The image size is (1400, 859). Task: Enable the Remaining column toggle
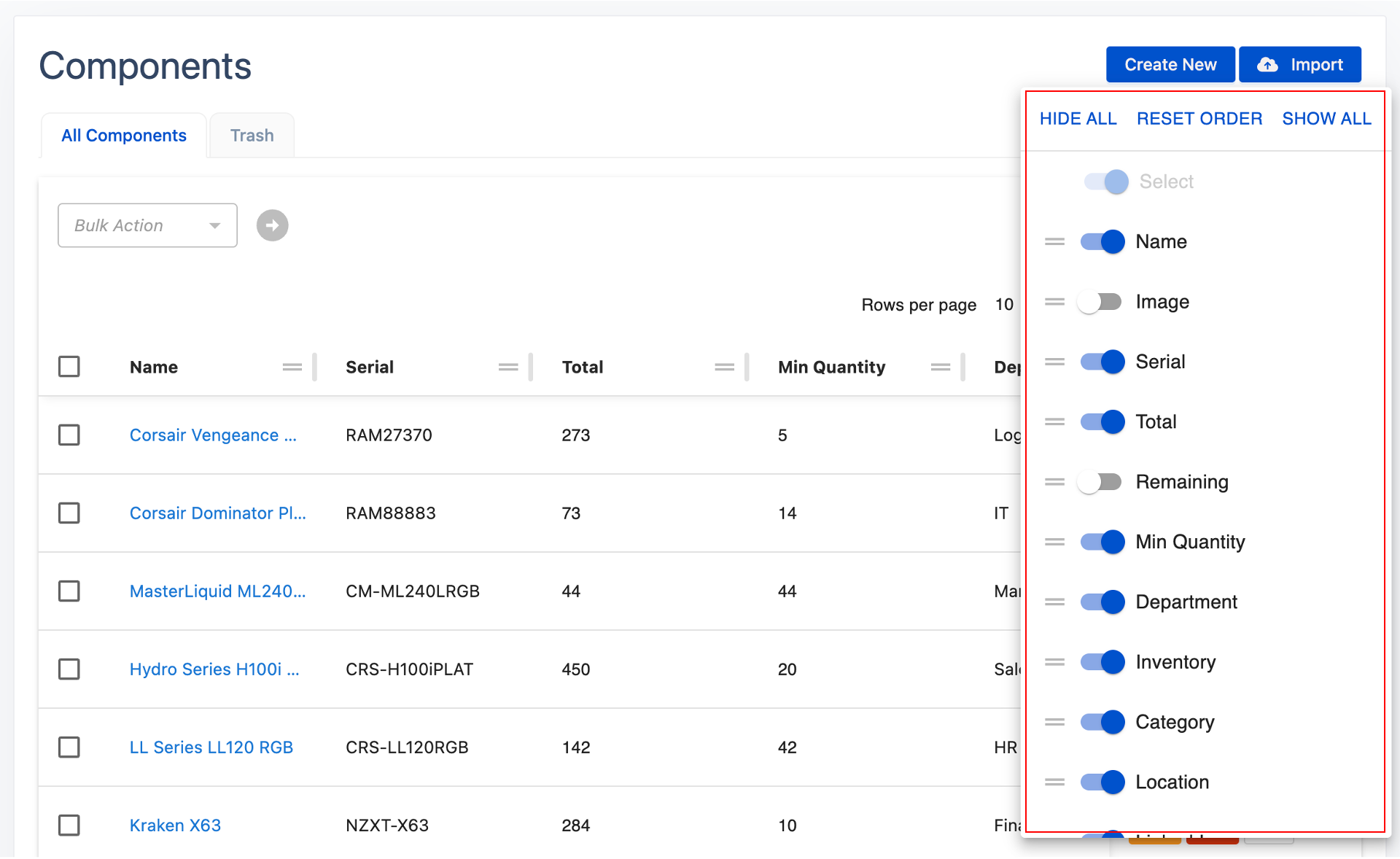click(1100, 482)
